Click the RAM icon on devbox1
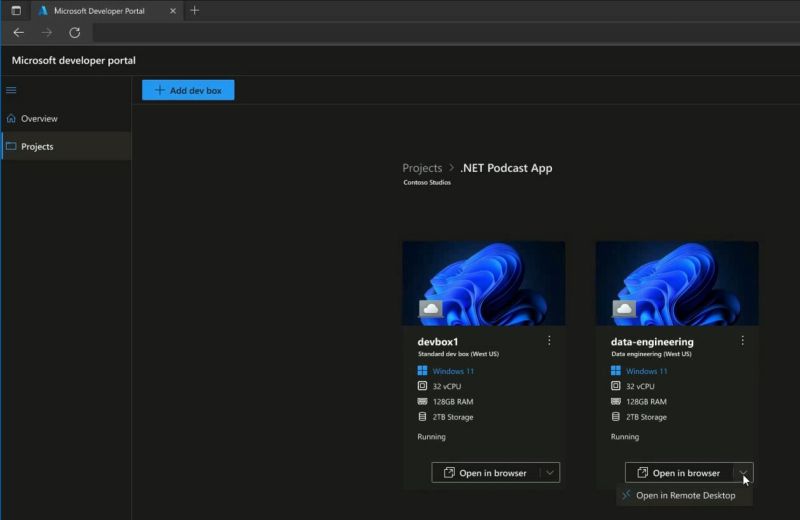 [422, 401]
